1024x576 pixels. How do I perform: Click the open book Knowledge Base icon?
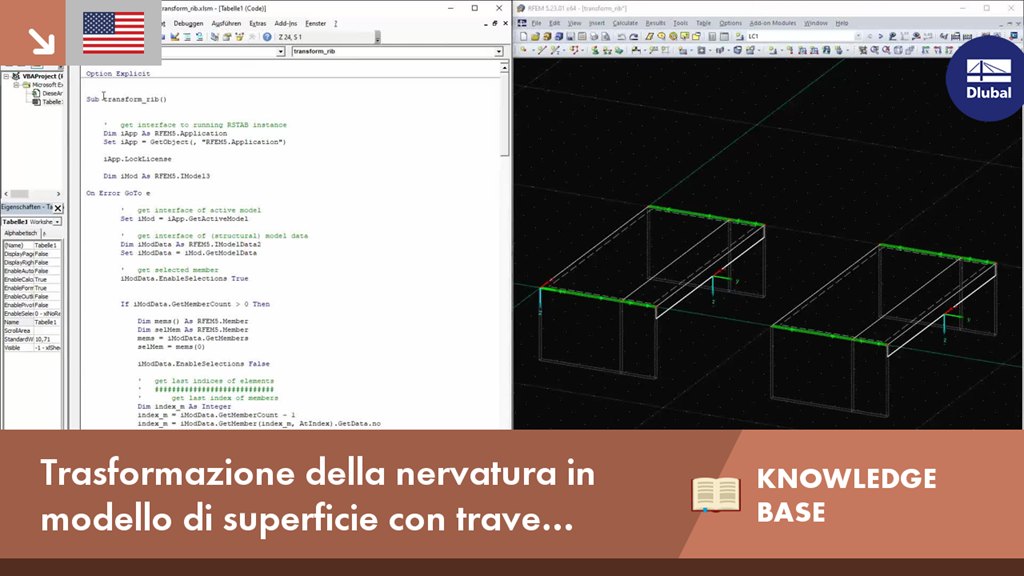pos(716,494)
